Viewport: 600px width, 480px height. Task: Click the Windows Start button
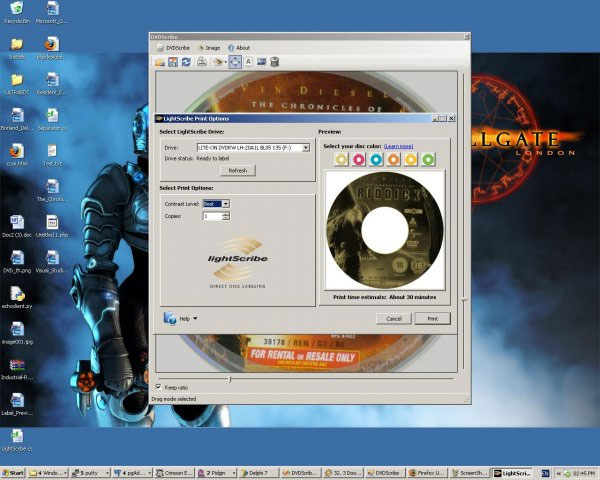coord(13,473)
